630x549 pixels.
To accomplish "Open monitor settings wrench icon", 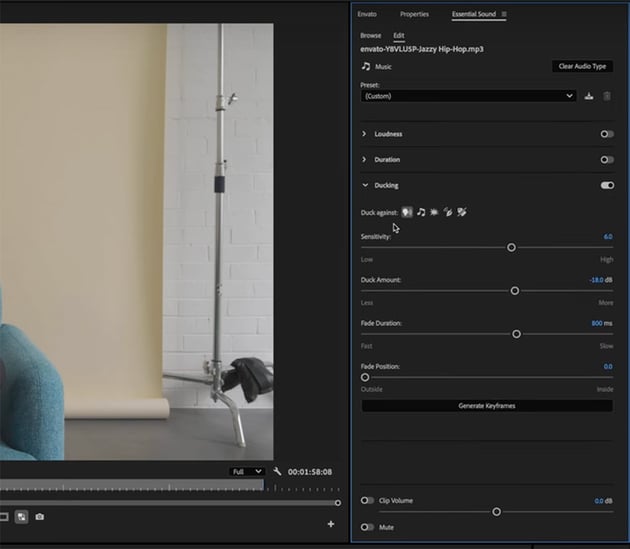I will [277, 471].
